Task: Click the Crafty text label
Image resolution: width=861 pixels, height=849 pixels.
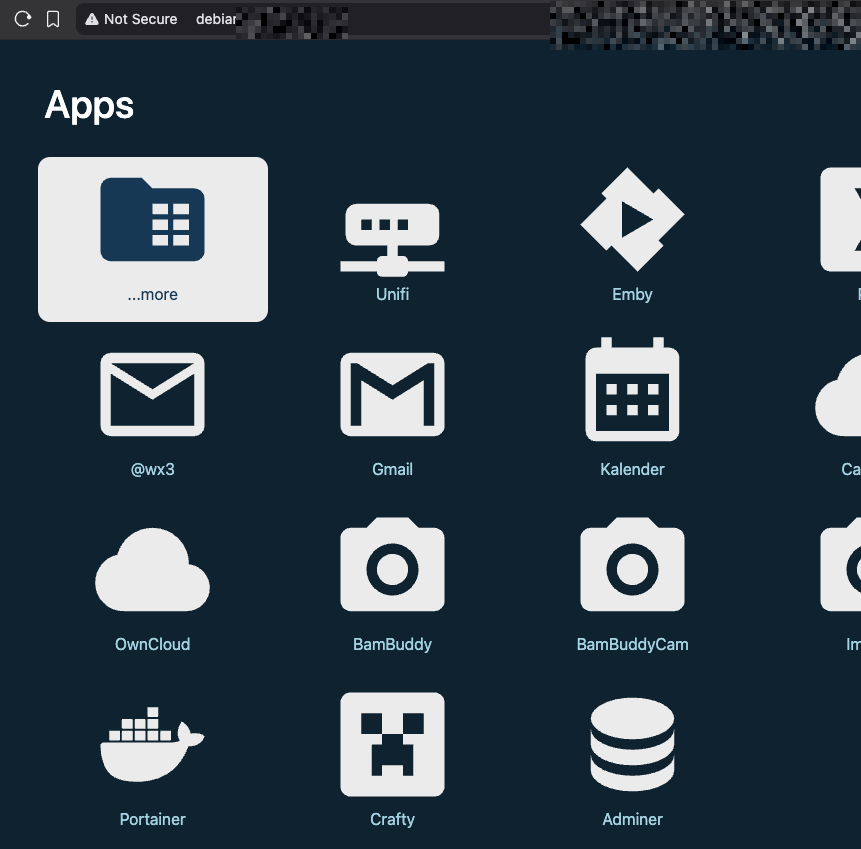Action: click(392, 819)
